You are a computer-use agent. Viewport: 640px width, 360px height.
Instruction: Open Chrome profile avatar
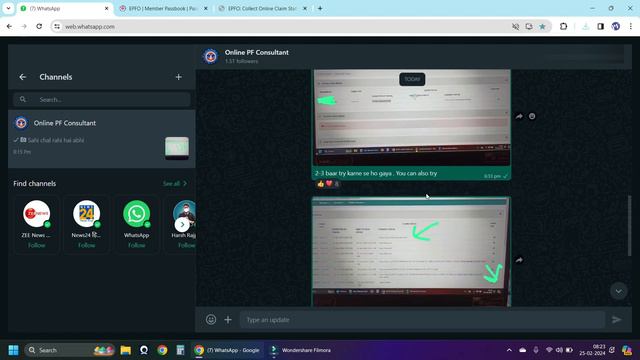click(616, 27)
